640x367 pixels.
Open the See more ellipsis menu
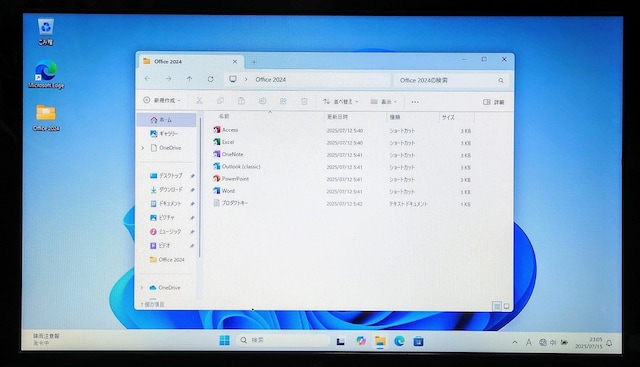pyautogui.click(x=415, y=102)
